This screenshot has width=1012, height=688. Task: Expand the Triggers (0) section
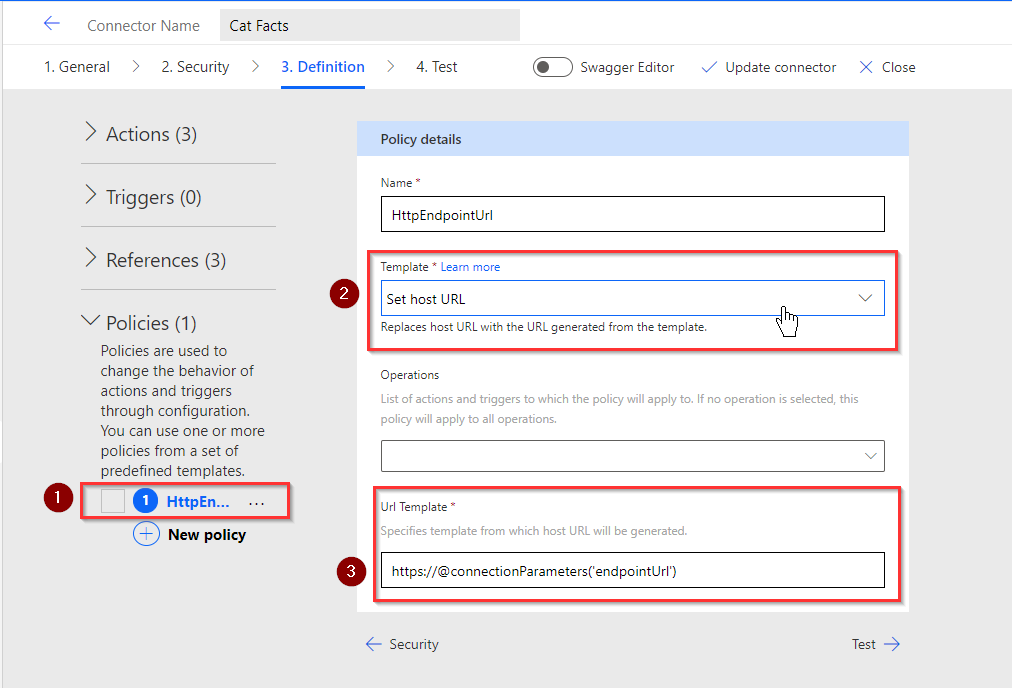(x=143, y=196)
